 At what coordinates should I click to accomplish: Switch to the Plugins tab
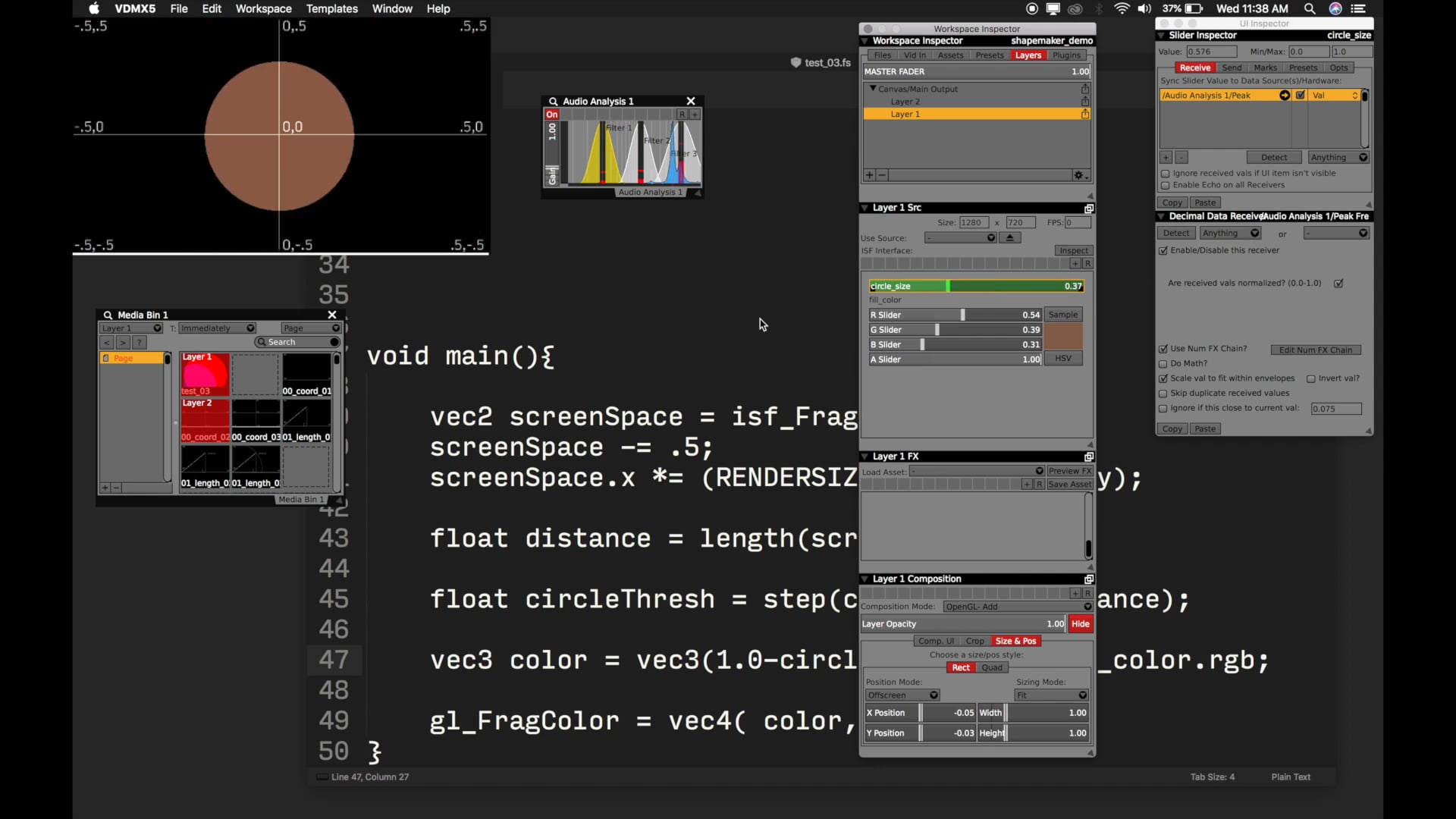point(1066,55)
